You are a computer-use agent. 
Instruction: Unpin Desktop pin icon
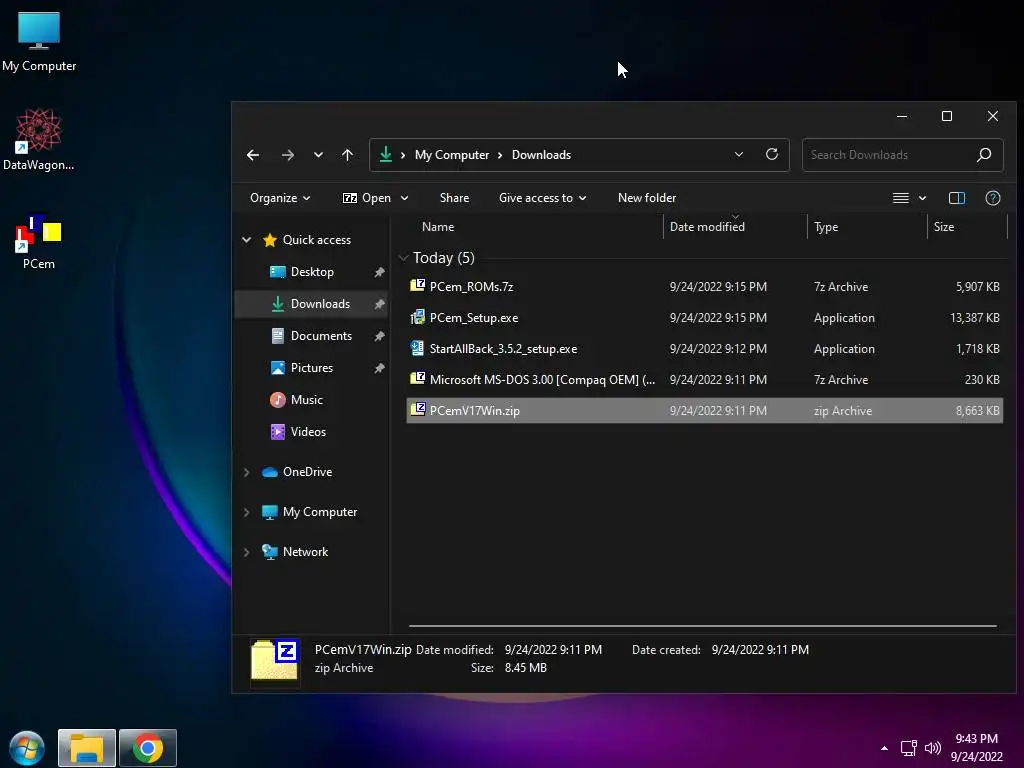[379, 272]
